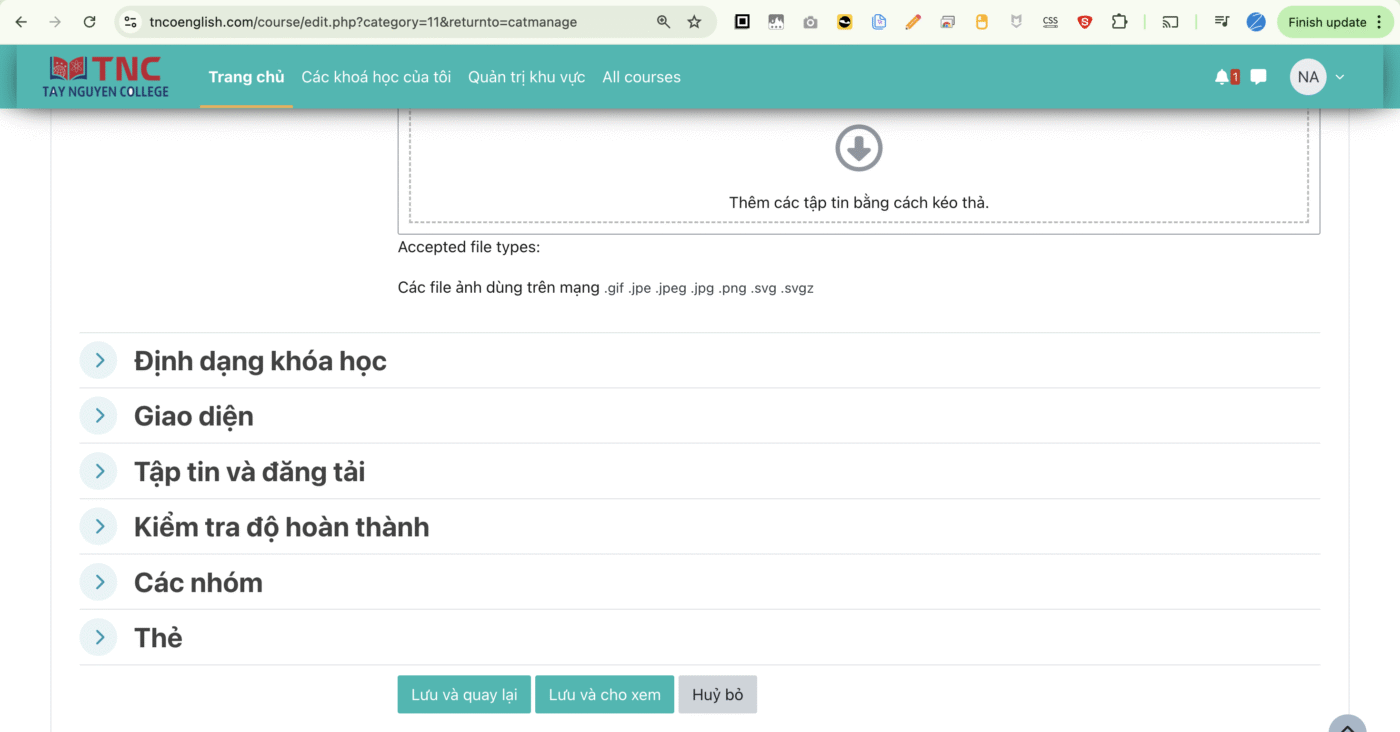This screenshot has height=732, width=1400.
Task: Open the browser extensions puzzle icon
Action: click(1119, 22)
